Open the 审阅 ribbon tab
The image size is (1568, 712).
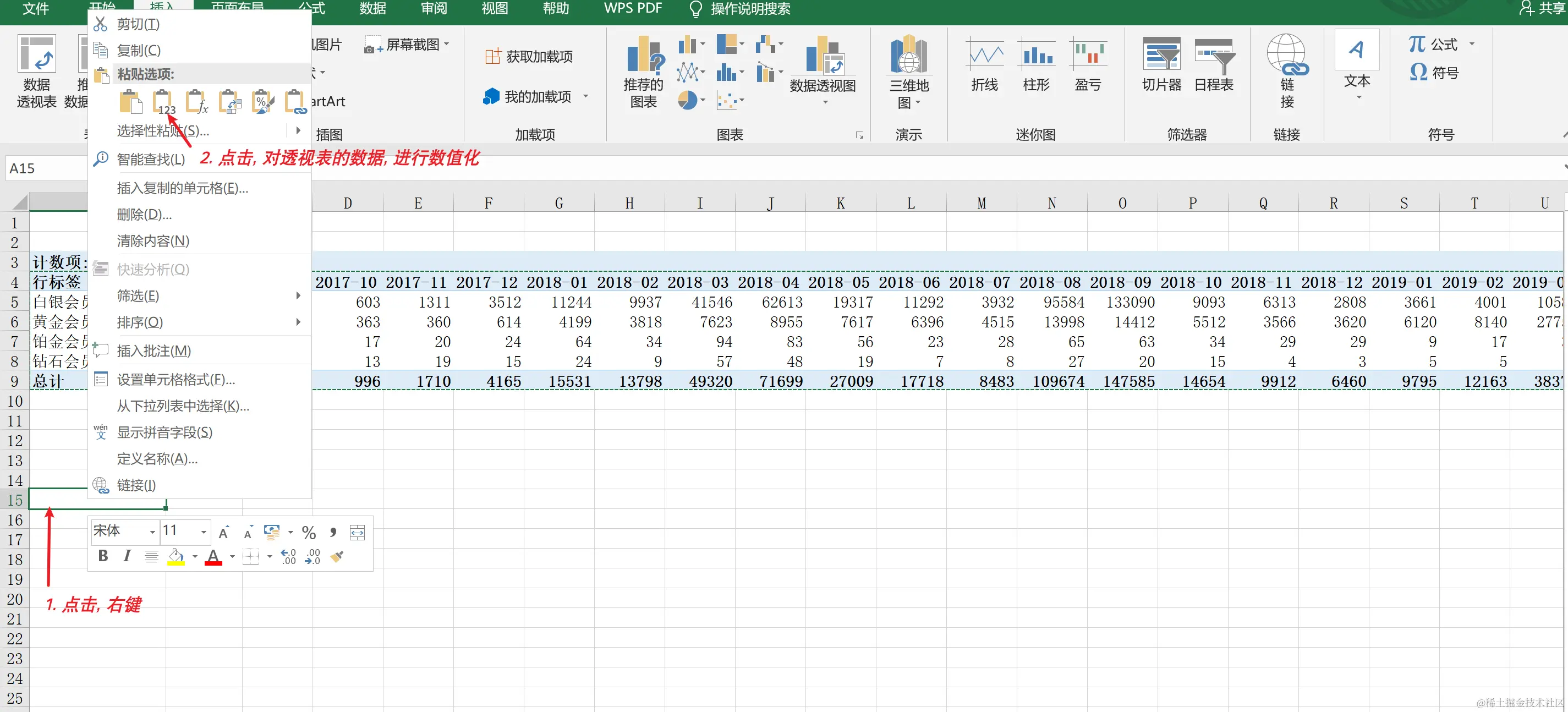point(434,8)
